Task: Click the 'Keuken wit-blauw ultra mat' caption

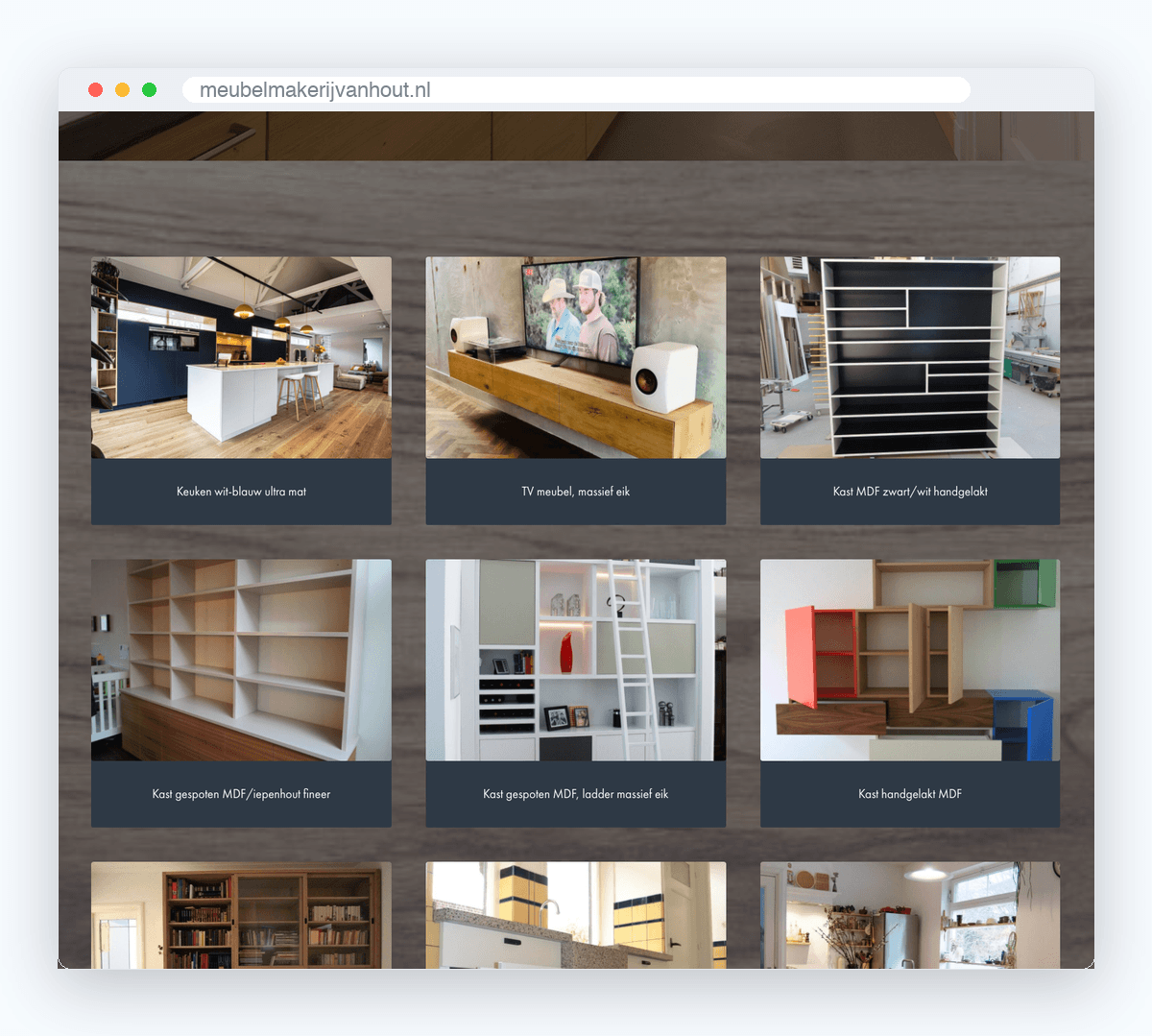Action: [x=241, y=492]
